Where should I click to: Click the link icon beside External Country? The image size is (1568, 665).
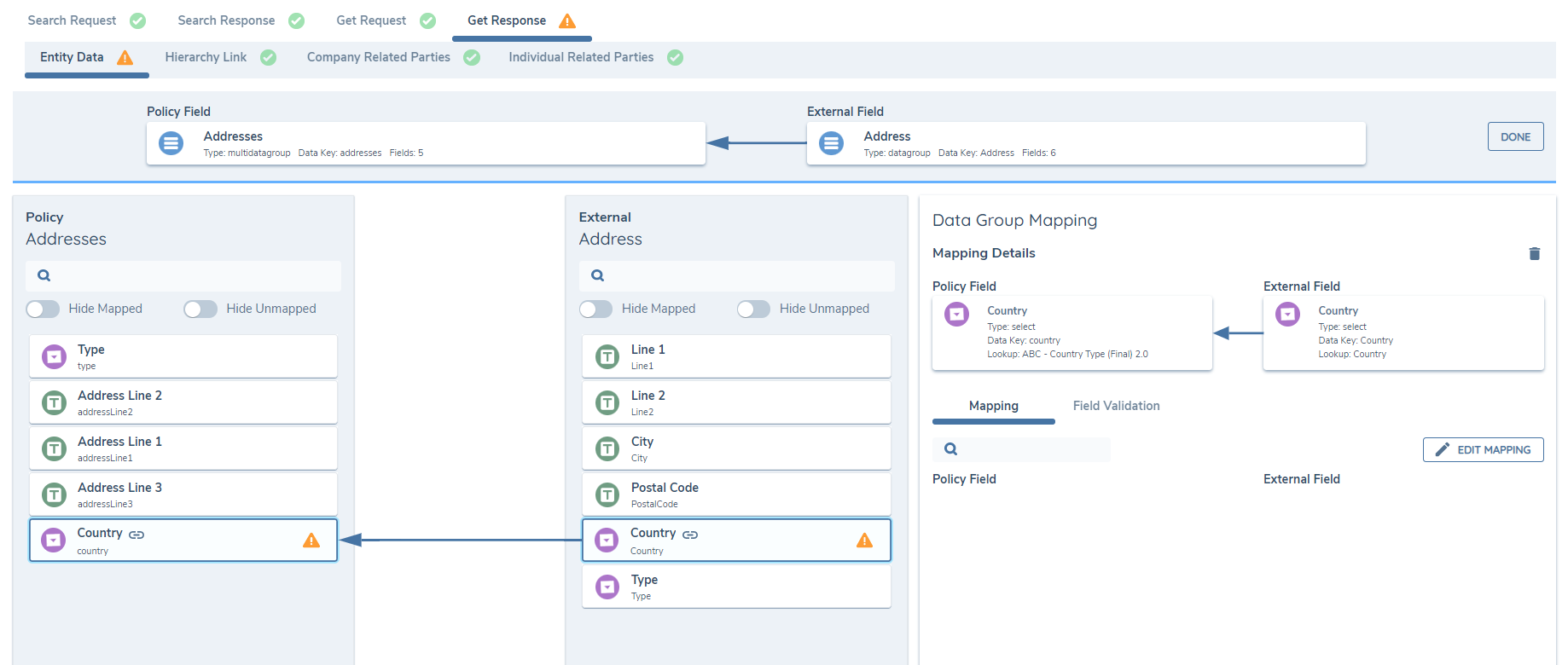click(x=690, y=535)
